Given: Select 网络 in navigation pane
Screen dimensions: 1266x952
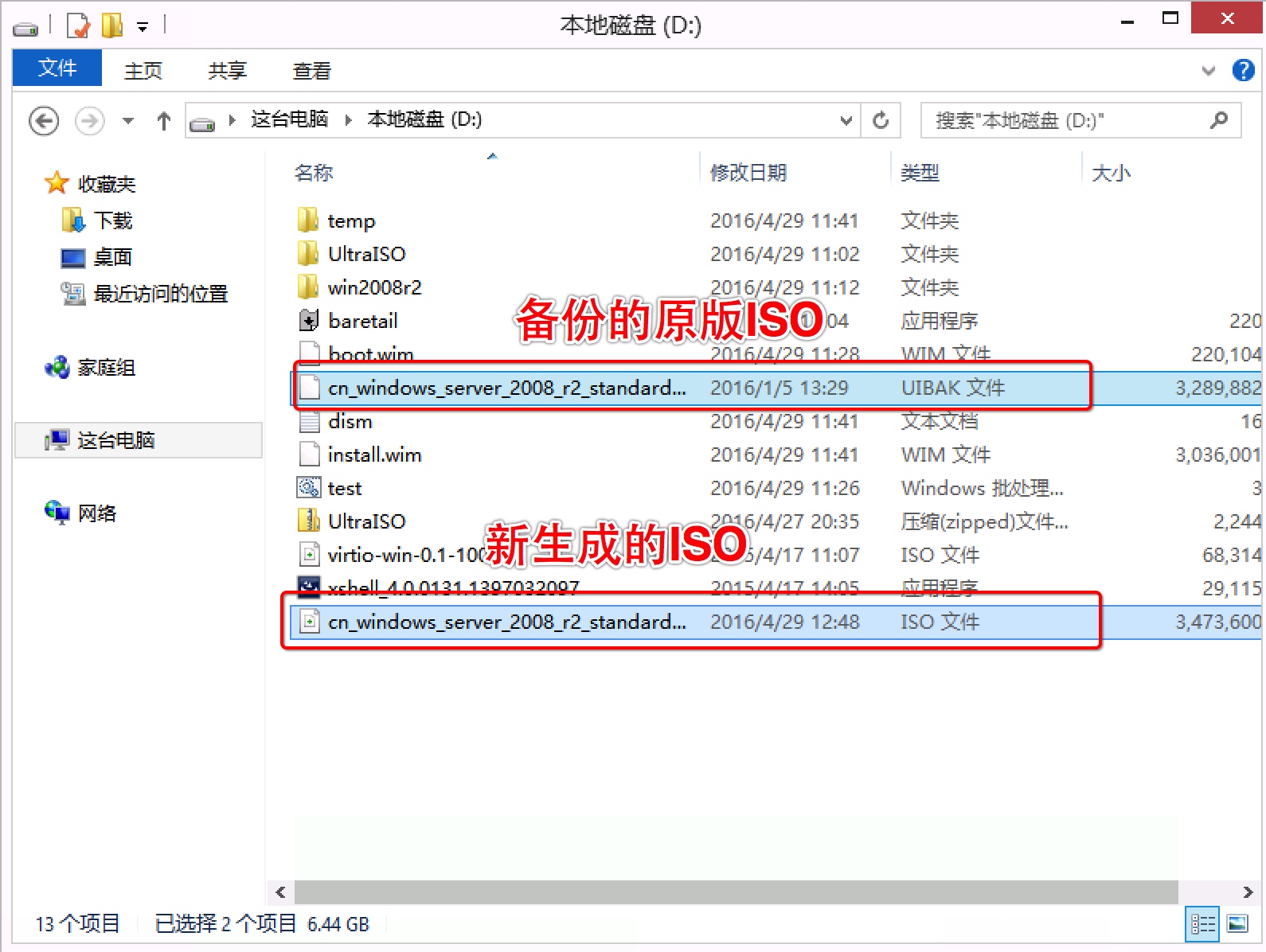Looking at the screenshot, I should coord(96,513).
